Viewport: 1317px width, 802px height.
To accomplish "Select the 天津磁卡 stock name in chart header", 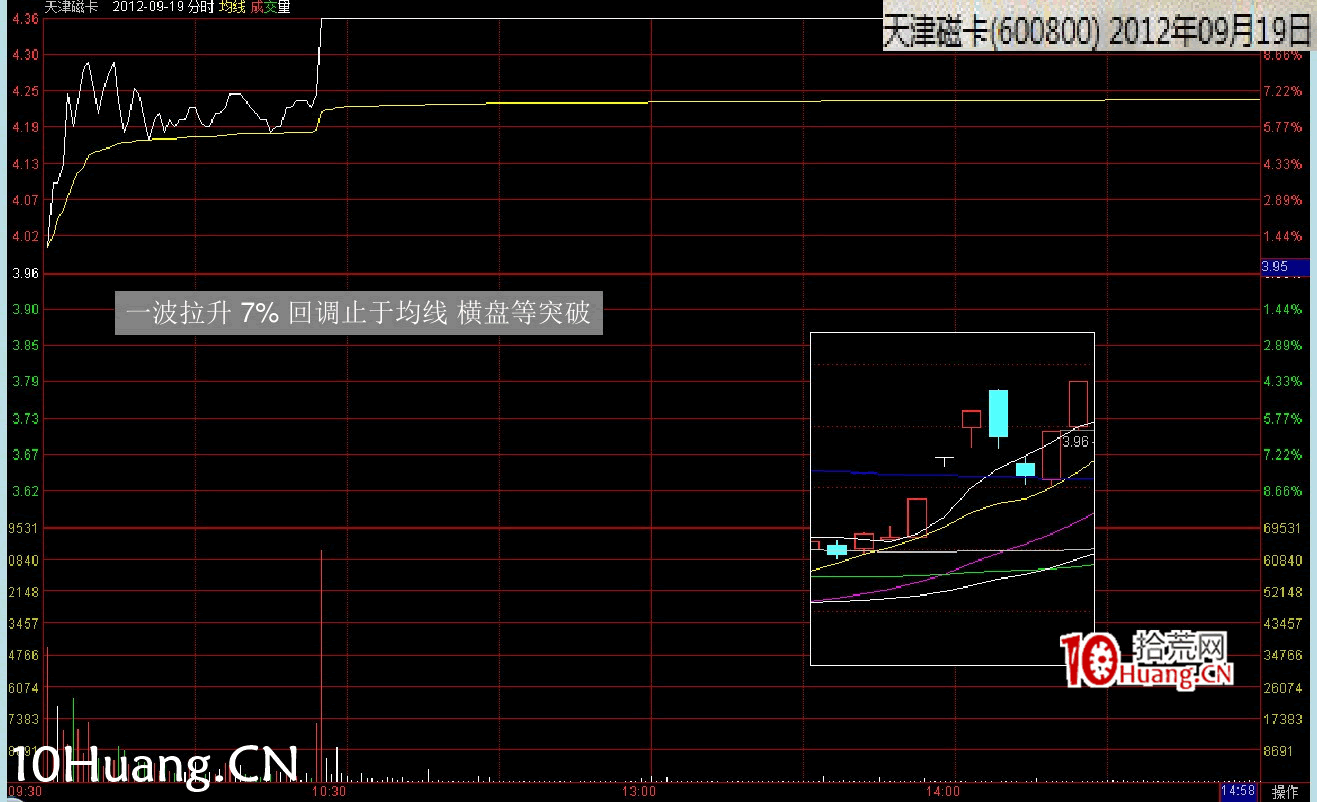I will pyautogui.click(x=71, y=5).
